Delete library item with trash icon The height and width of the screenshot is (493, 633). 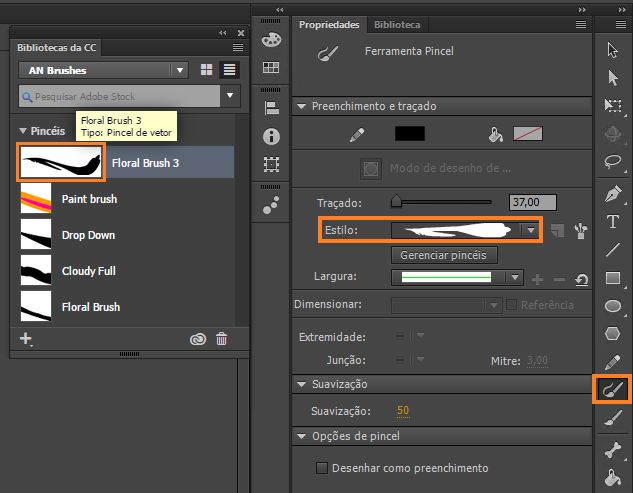pos(221,339)
